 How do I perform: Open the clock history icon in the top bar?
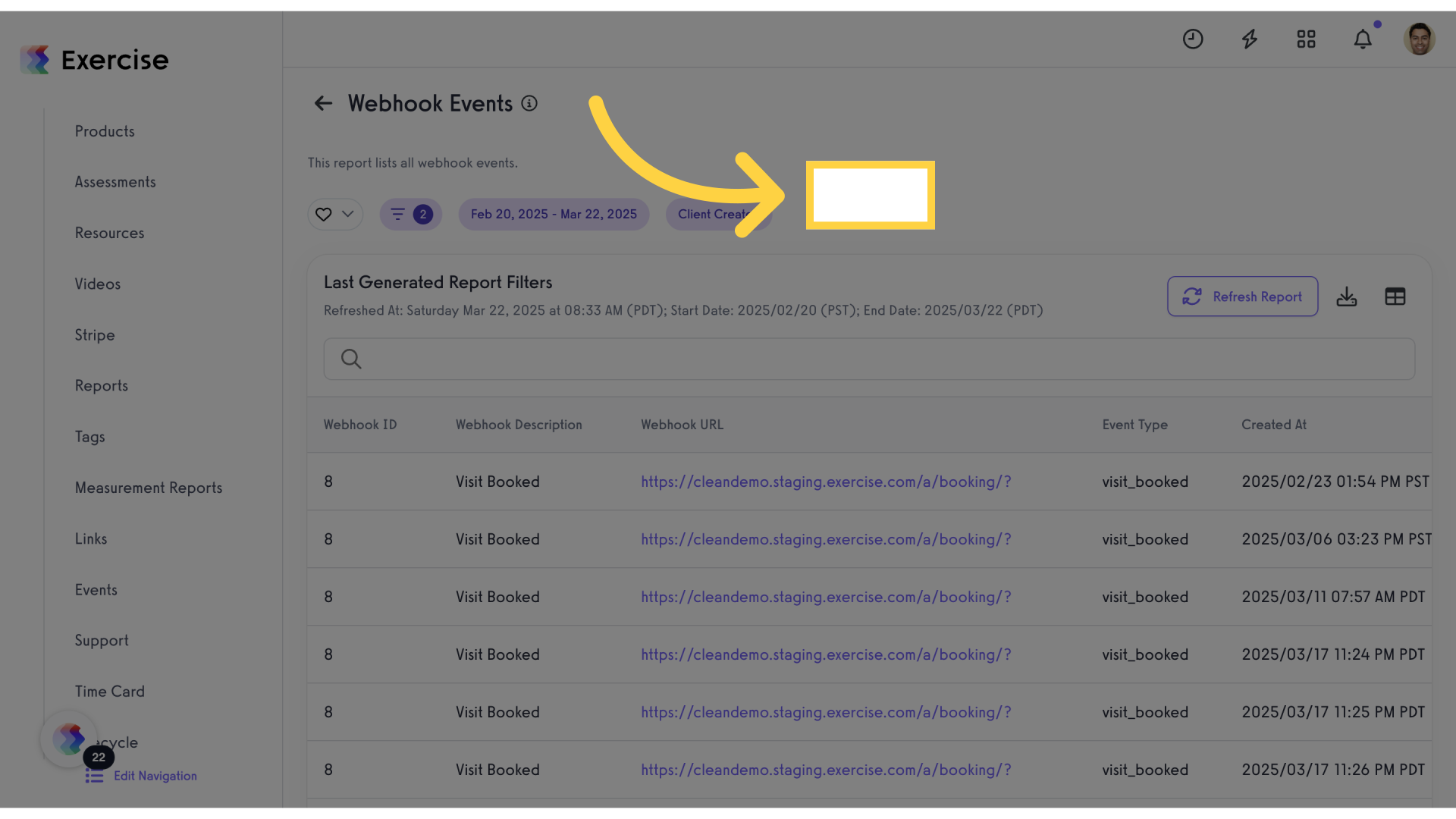[1193, 39]
